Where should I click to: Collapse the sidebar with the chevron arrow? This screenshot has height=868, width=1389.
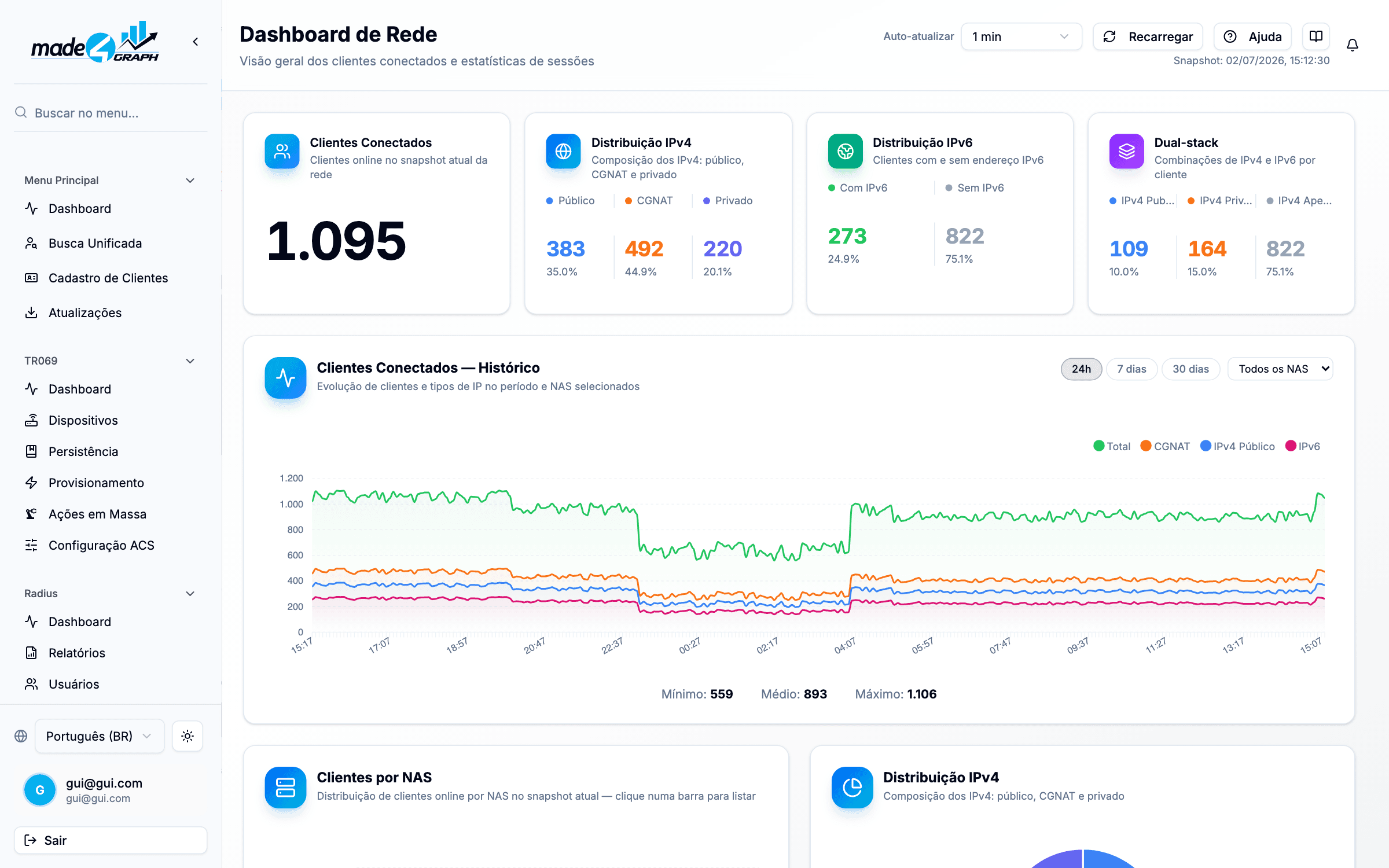click(x=196, y=42)
